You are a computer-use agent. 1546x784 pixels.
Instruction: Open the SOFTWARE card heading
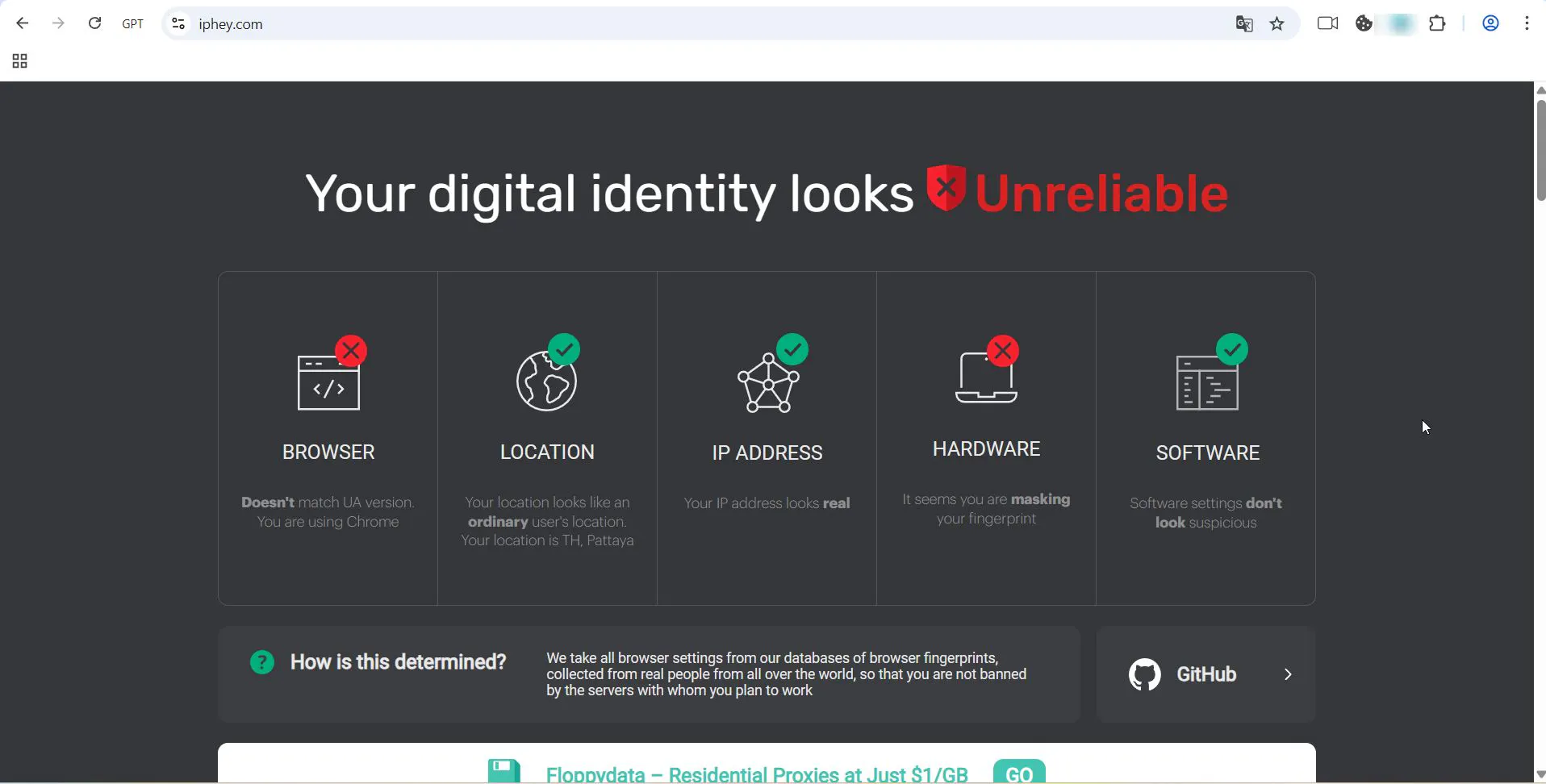coord(1208,453)
